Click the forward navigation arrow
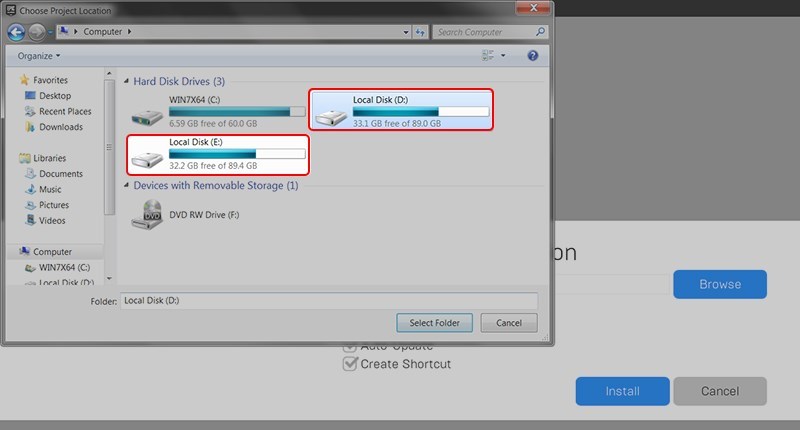Viewport: 800px width, 430px height. tap(37, 32)
